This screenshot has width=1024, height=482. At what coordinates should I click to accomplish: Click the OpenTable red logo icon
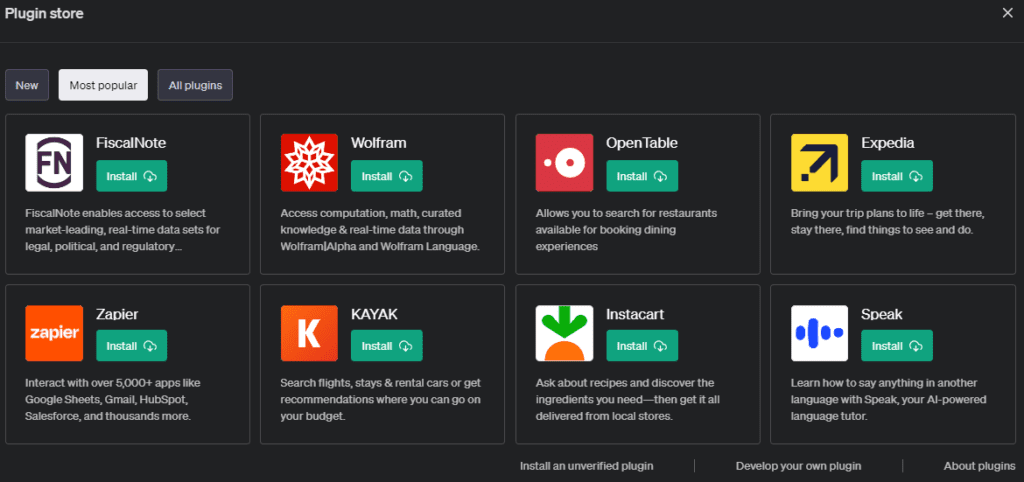564,163
